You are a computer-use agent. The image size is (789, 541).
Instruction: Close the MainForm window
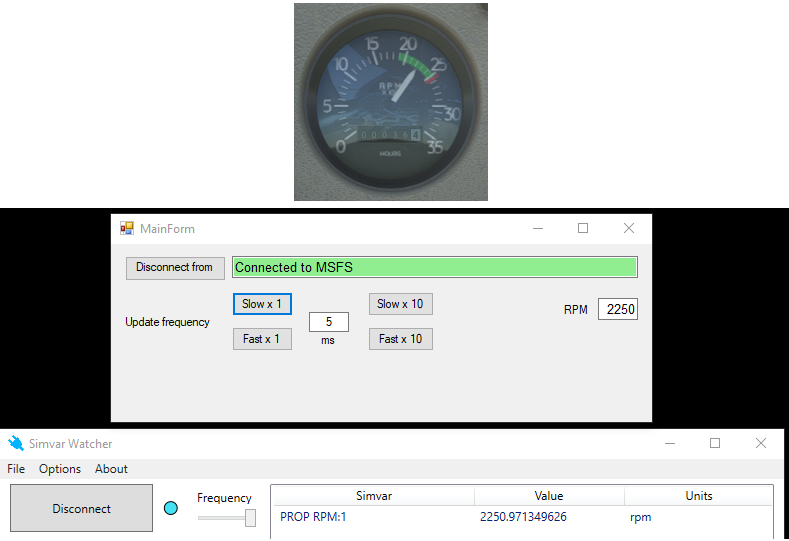tap(629, 229)
